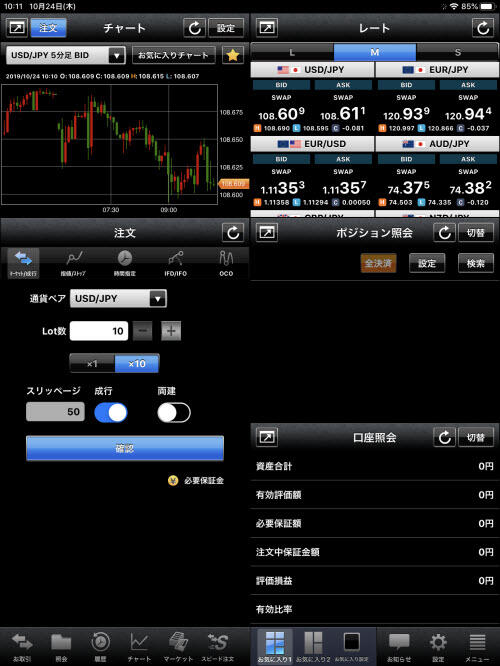This screenshot has width=500, height=666.
Task: Tap 切替 in the account inquiry header
Action: click(x=476, y=437)
